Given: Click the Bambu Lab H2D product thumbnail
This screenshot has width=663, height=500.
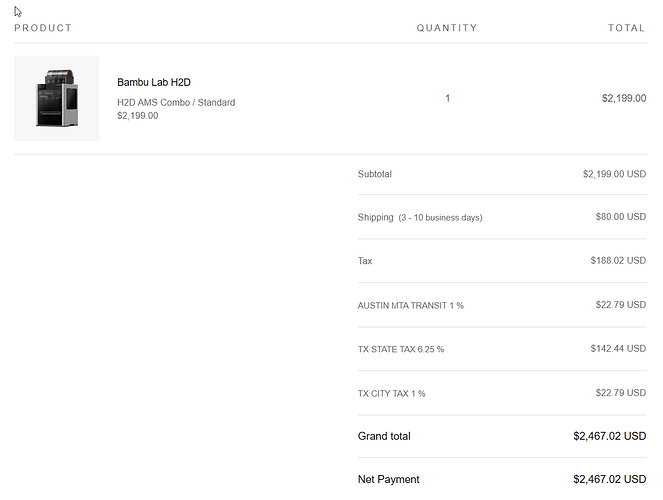Looking at the screenshot, I should [57, 98].
